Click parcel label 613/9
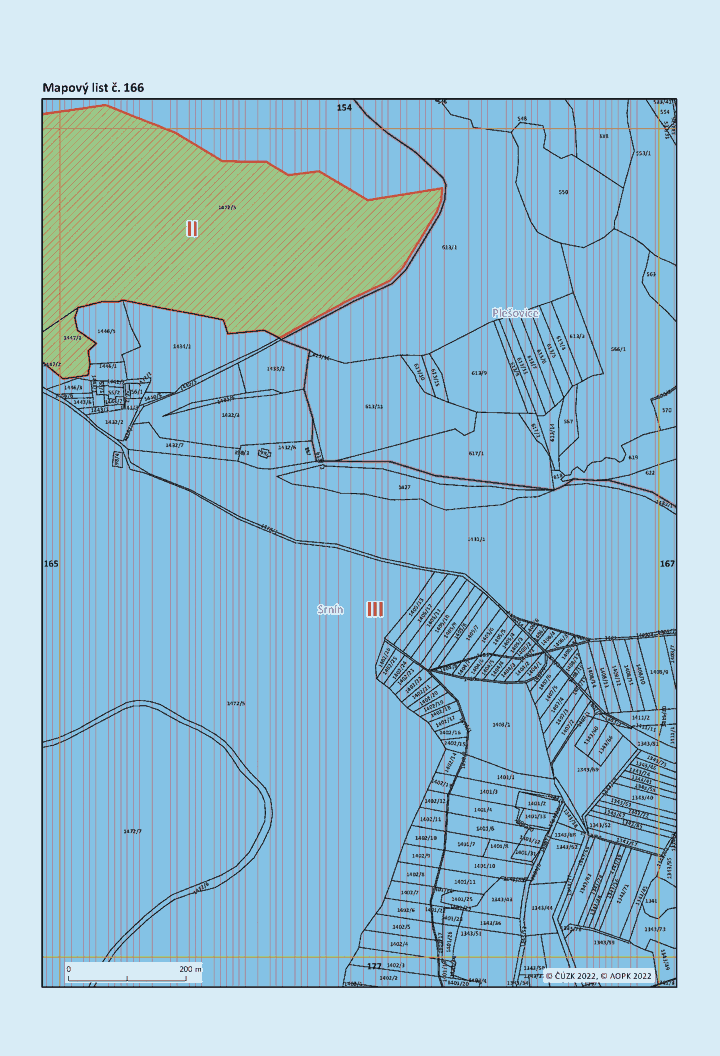The width and height of the screenshot is (720, 1056). [x=479, y=372]
